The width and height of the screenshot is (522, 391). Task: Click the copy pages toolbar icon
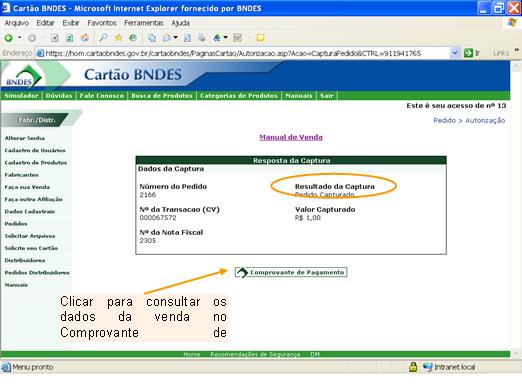click(x=152, y=38)
